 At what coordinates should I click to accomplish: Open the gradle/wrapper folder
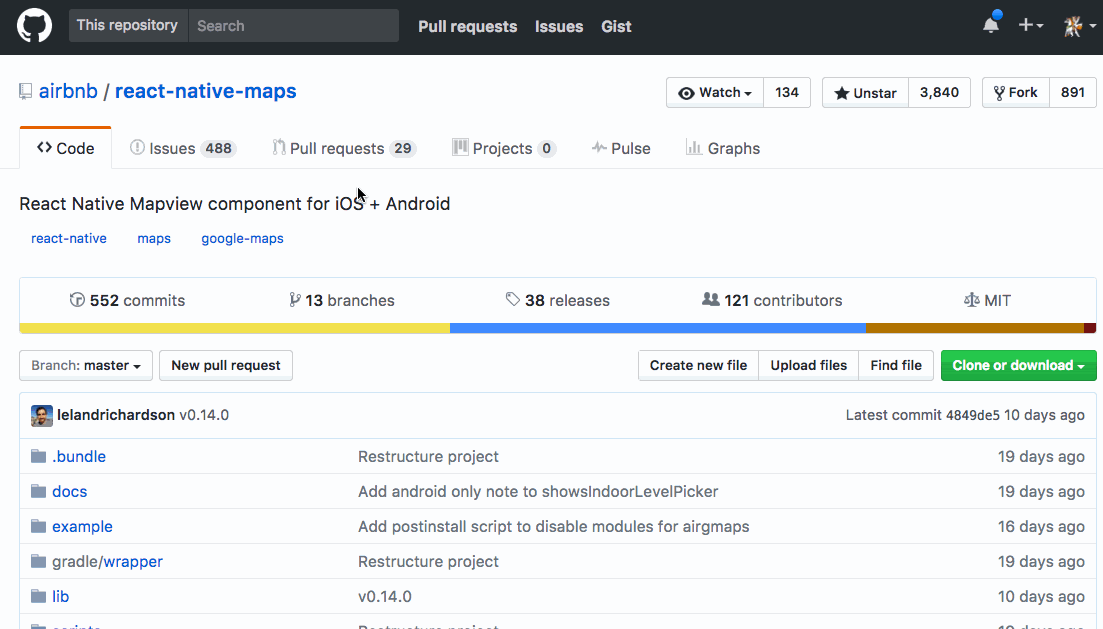[x=108, y=561]
